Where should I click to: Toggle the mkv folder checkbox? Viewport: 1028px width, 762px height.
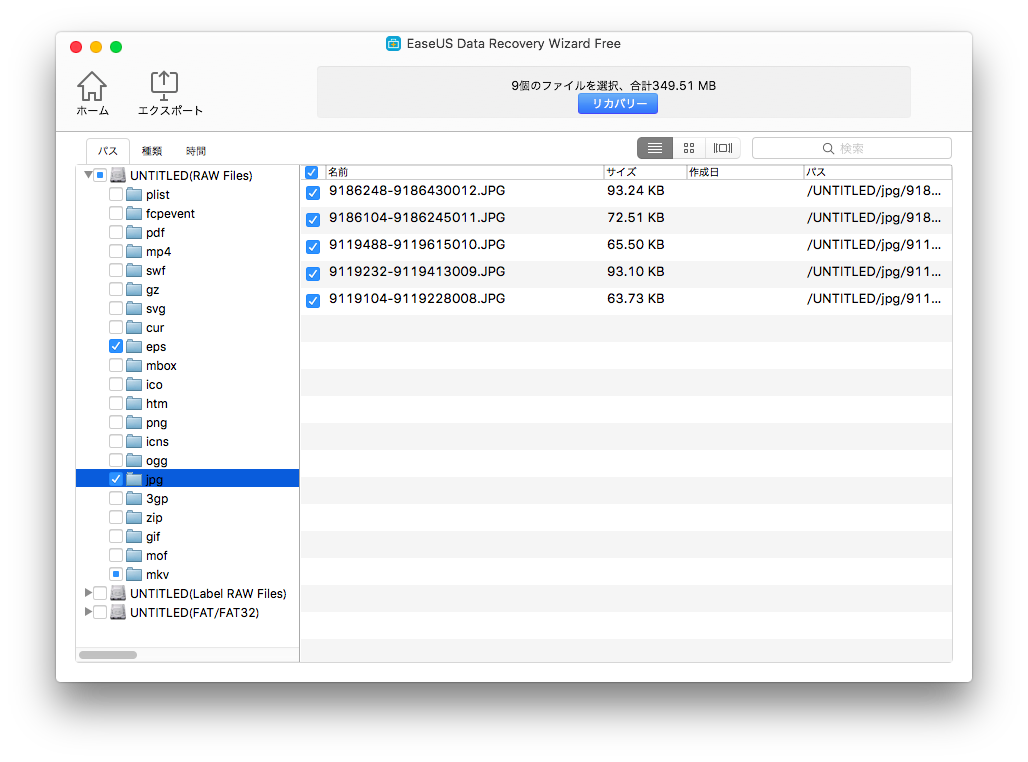[116, 574]
